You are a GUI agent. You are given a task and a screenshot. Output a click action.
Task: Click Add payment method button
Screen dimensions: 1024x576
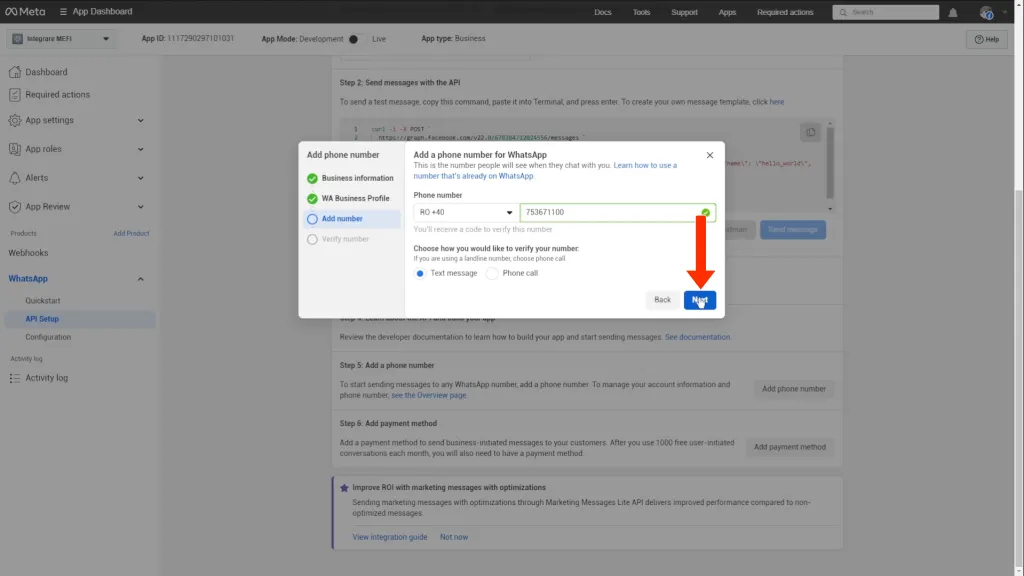coord(790,447)
